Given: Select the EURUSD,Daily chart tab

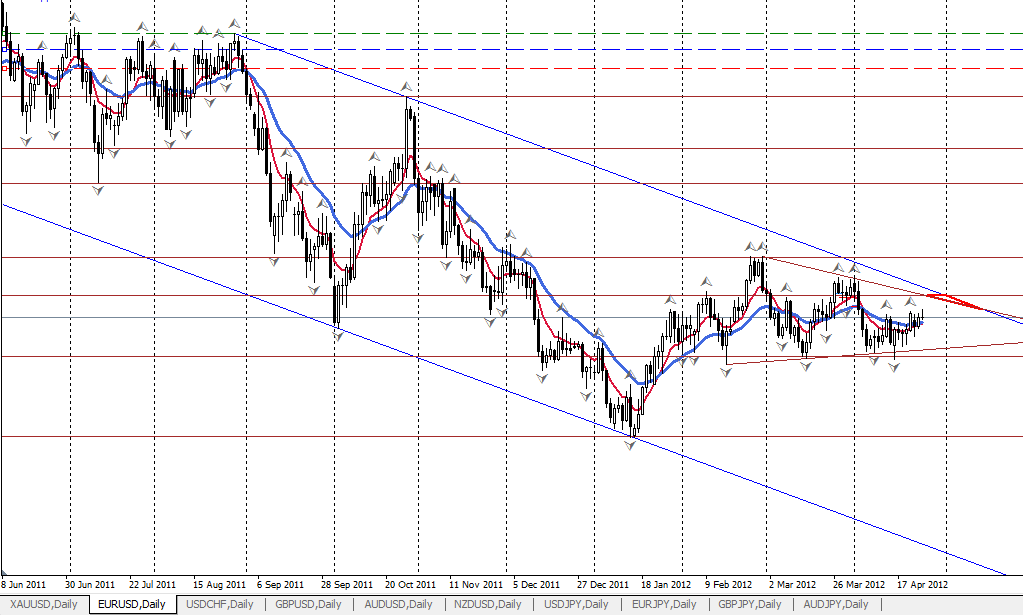Looking at the screenshot, I should point(132,605).
